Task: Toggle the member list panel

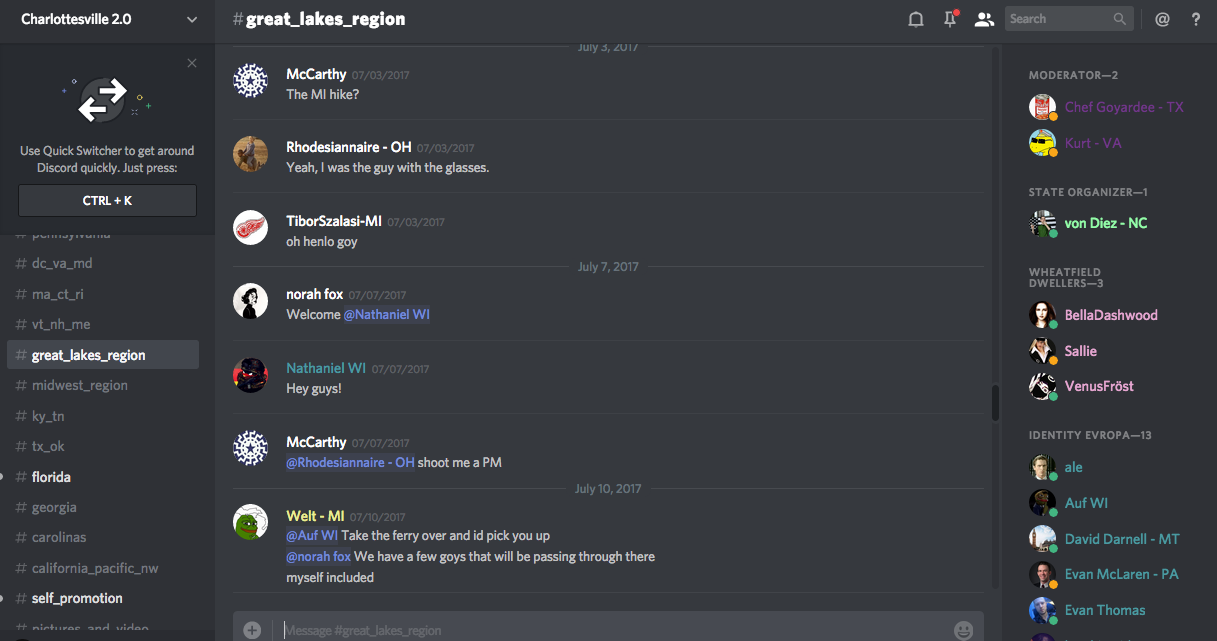Action: coord(984,19)
